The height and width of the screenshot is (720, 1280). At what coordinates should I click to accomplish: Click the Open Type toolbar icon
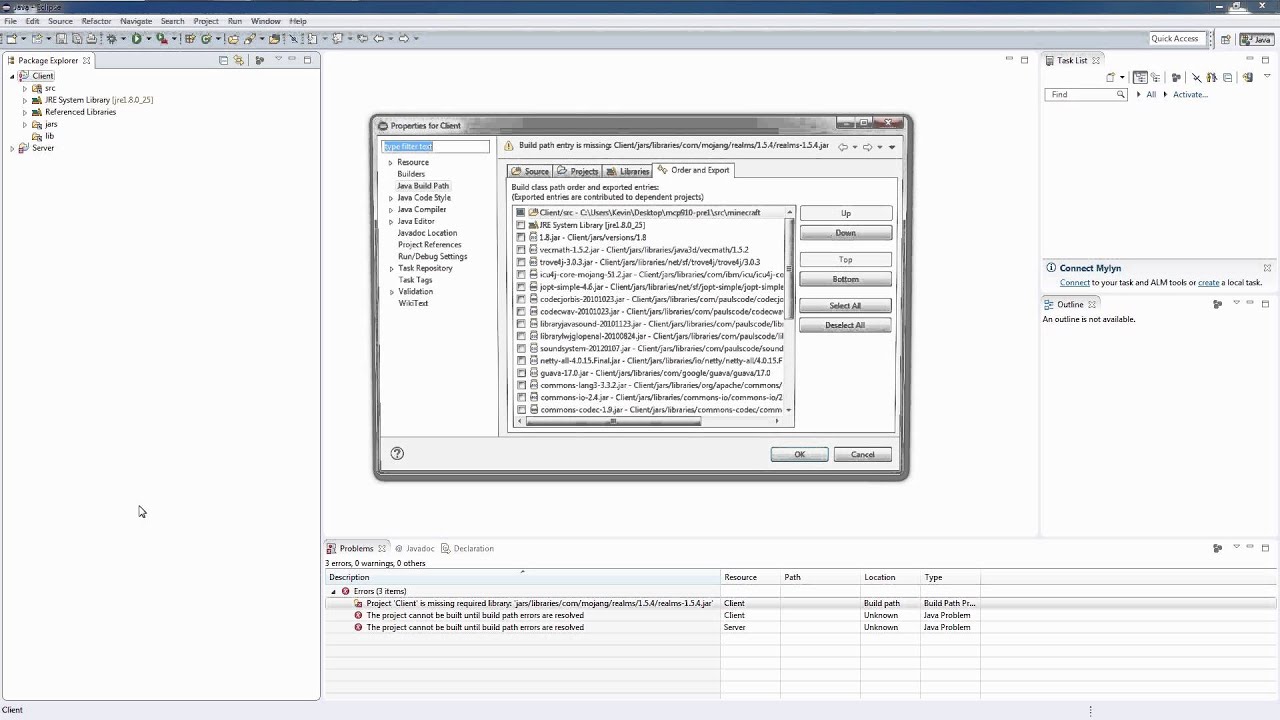point(232,39)
